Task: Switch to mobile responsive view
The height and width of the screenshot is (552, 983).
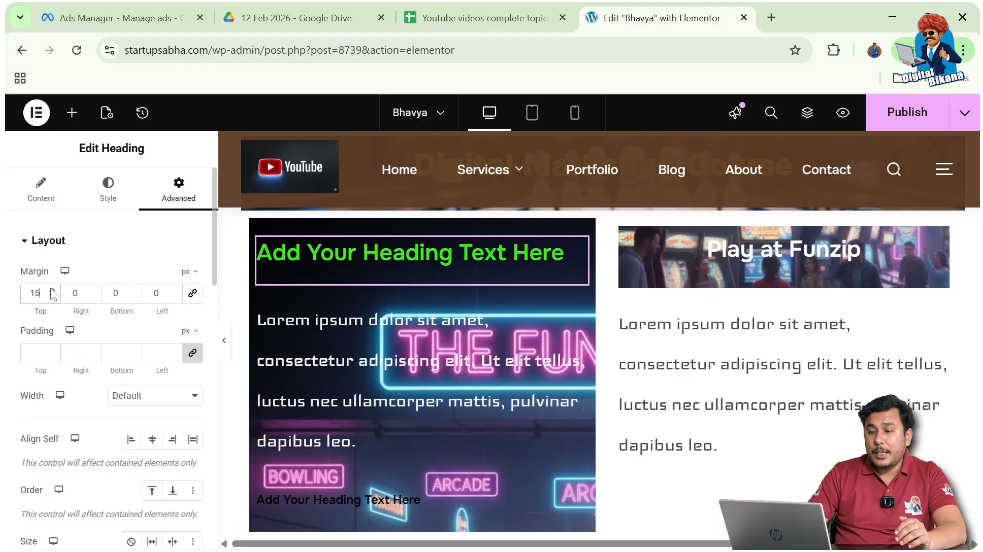Action: 574,113
